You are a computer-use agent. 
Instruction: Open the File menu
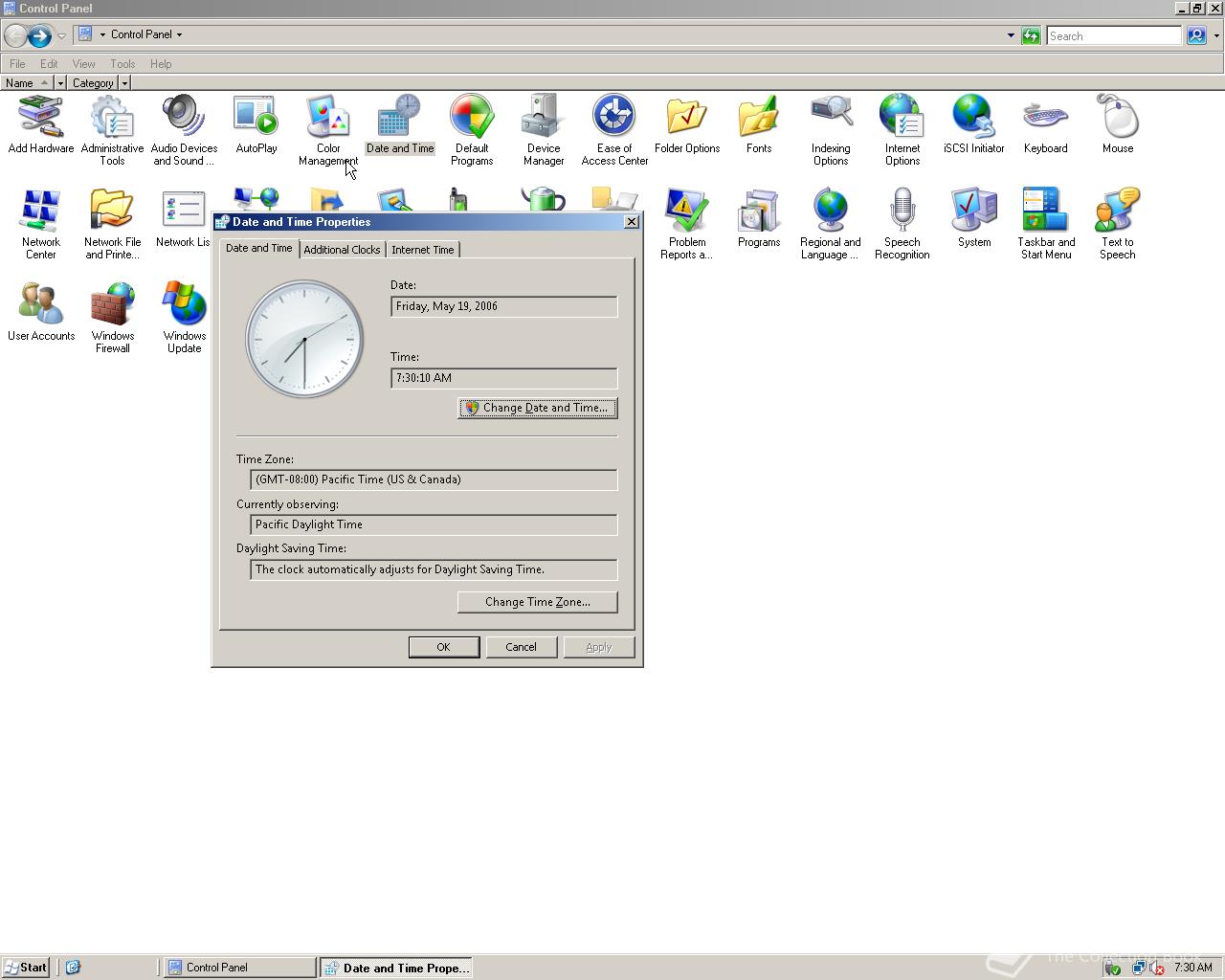point(17,64)
